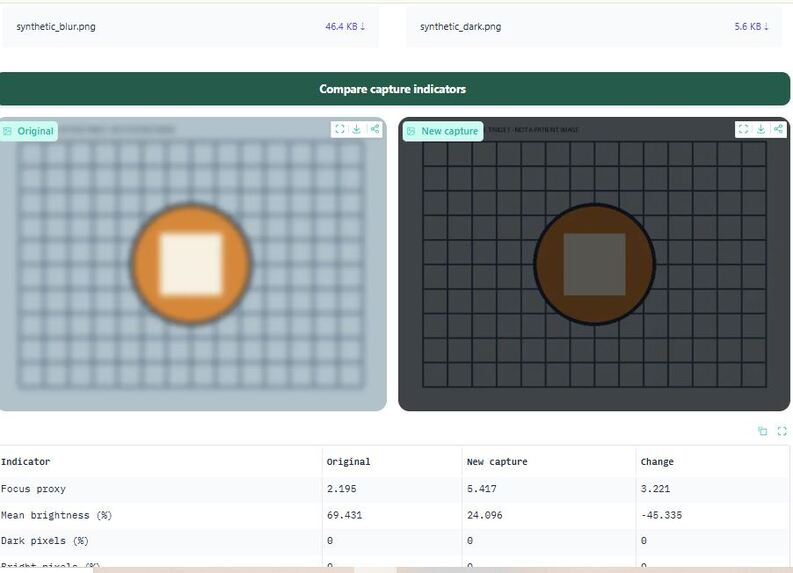Sort by the Change column header
793x573 pixels.
(x=657, y=462)
